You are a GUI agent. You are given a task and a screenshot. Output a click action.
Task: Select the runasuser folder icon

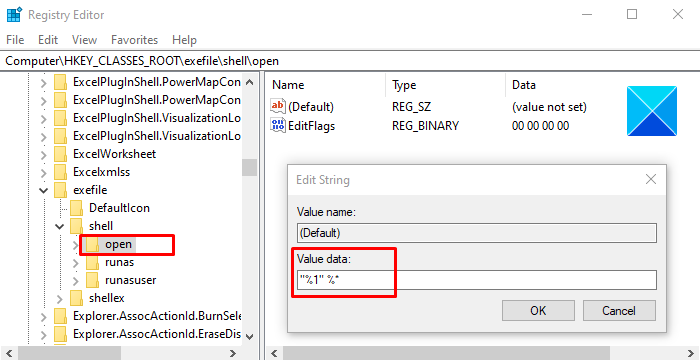92,280
